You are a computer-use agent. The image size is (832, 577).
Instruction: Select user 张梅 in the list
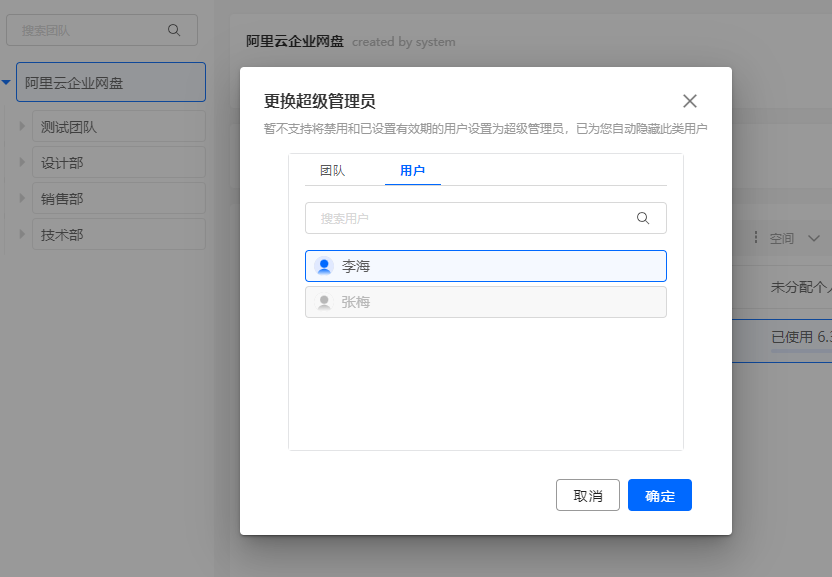(x=486, y=302)
